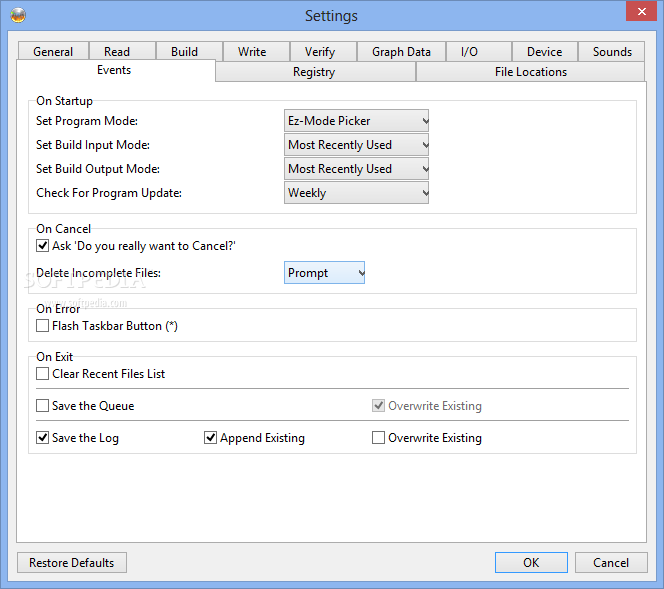Open Delete Incomplete Files Prompt dropdown
This screenshot has width=664, height=589.
(x=324, y=273)
